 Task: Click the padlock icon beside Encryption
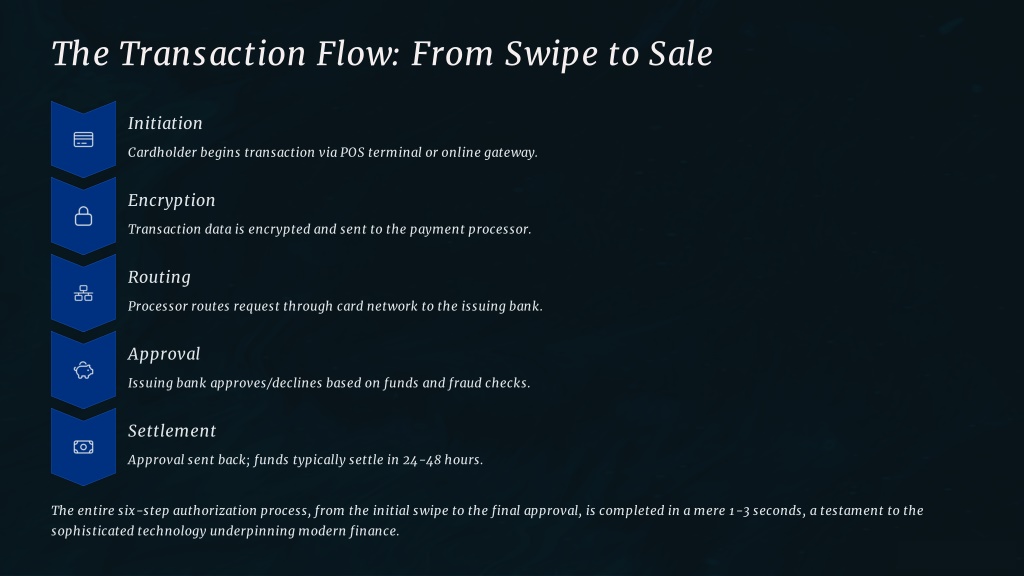click(x=84, y=216)
